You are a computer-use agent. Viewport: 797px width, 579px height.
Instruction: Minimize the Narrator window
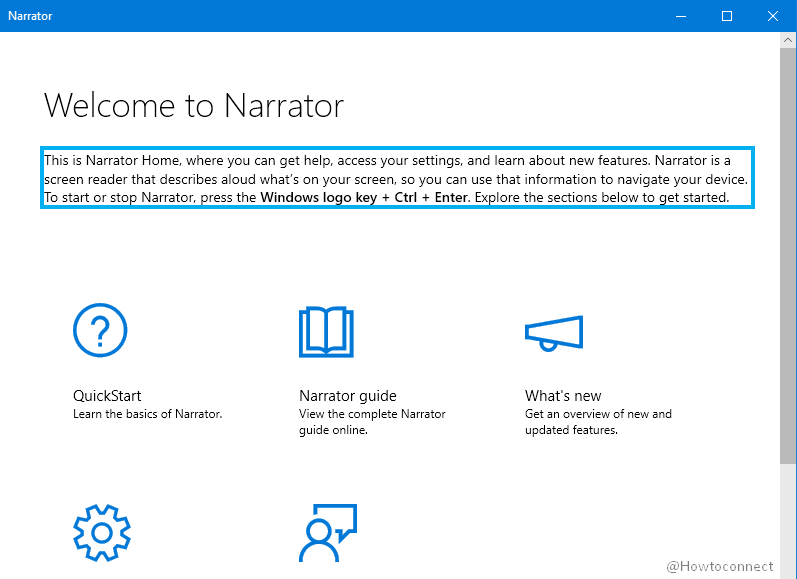tap(681, 16)
